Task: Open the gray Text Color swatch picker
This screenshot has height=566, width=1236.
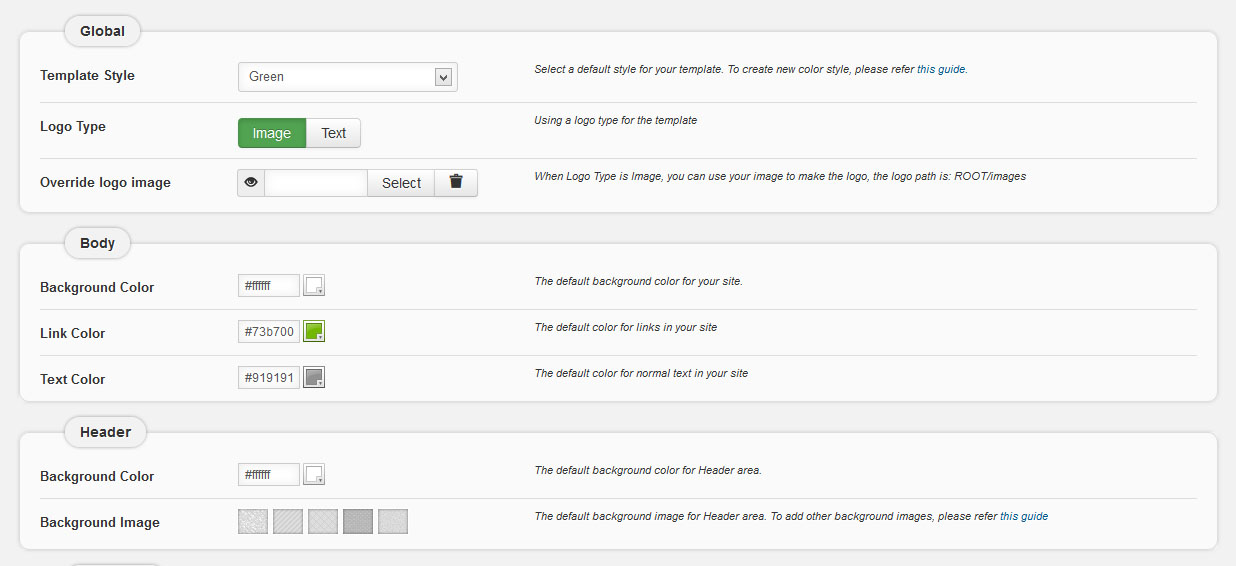Action: point(314,378)
